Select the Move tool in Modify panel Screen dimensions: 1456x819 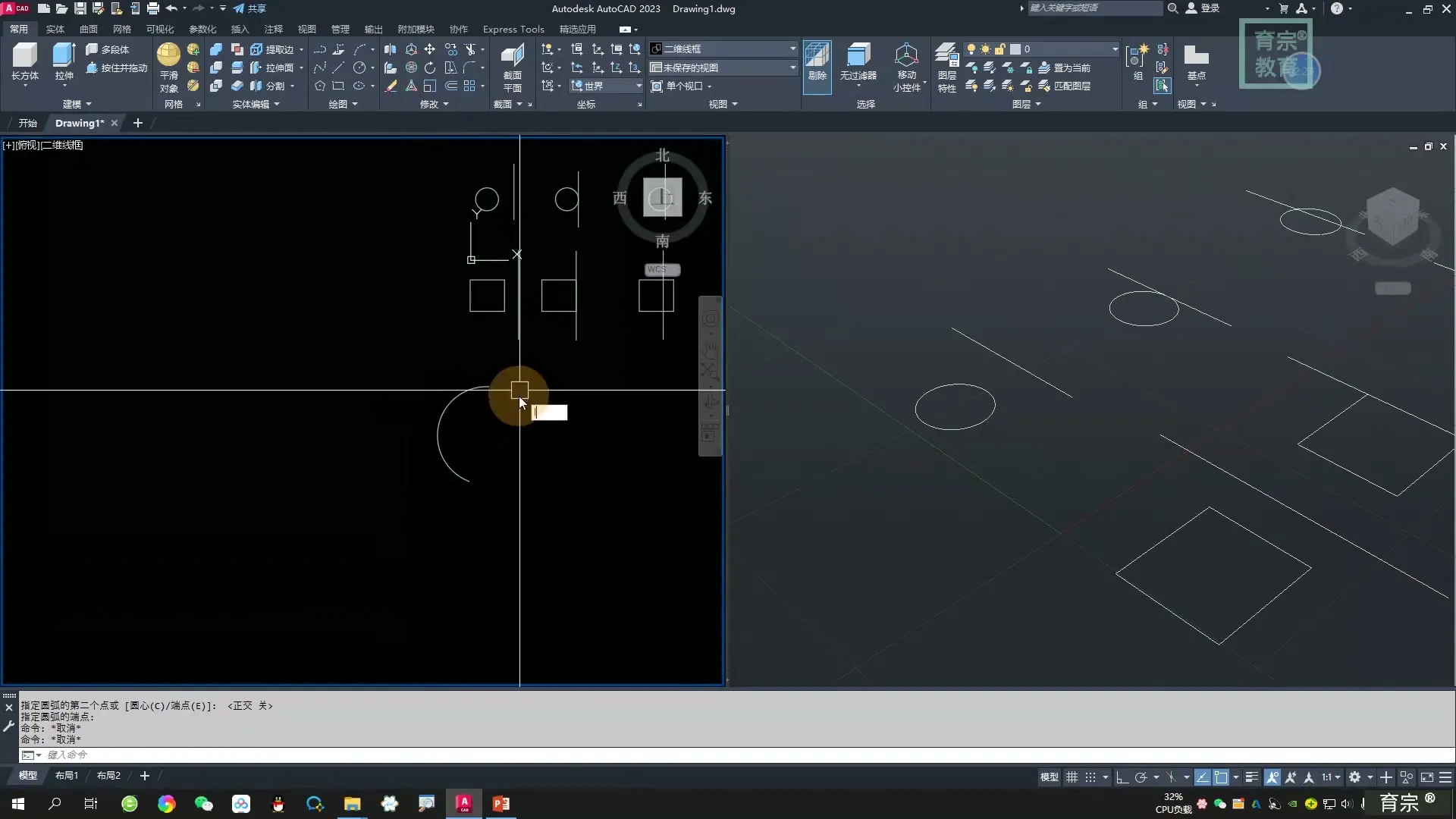[x=429, y=49]
